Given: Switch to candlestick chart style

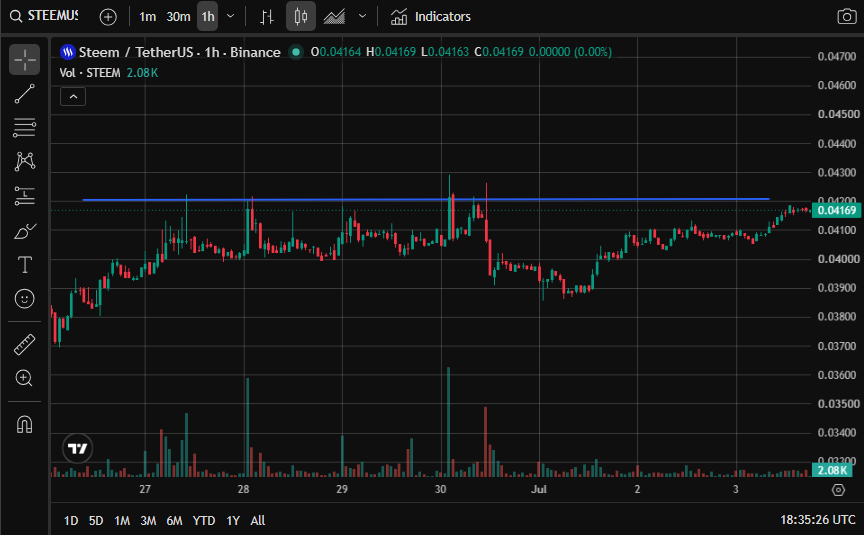Looking at the screenshot, I should 300,17.
